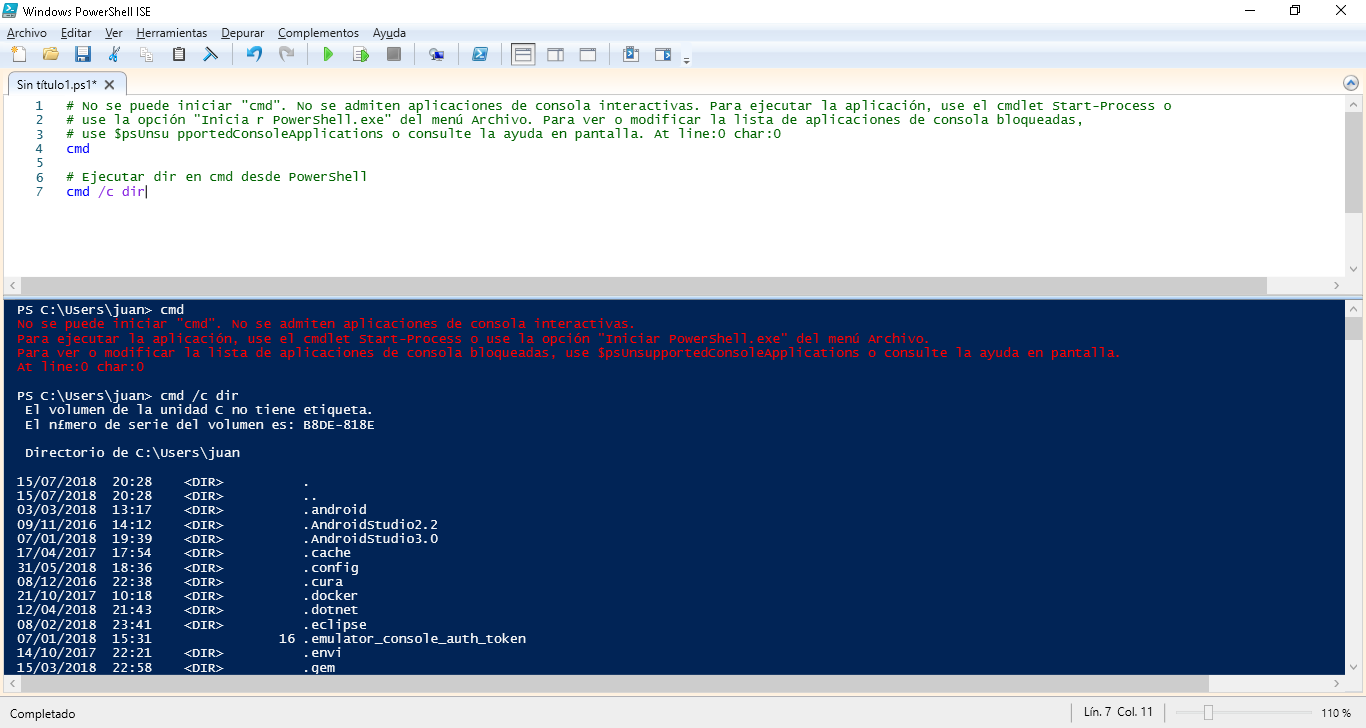
Task: Click line number 1 in the editor gutter
Action: tap(38, 105)
